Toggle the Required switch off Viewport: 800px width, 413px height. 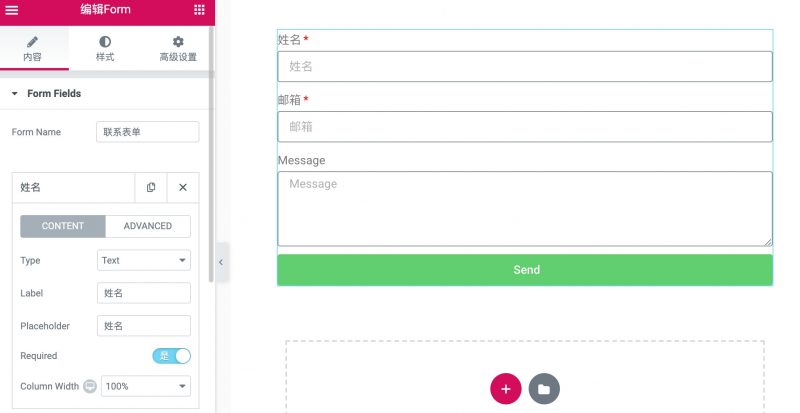[x=171, y=356]
